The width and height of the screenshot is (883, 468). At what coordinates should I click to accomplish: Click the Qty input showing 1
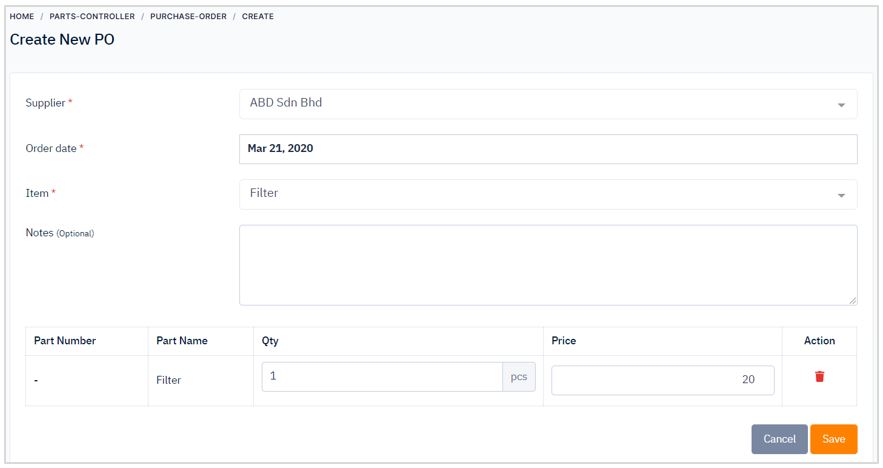pyautogui.click(x=382, y=376)
